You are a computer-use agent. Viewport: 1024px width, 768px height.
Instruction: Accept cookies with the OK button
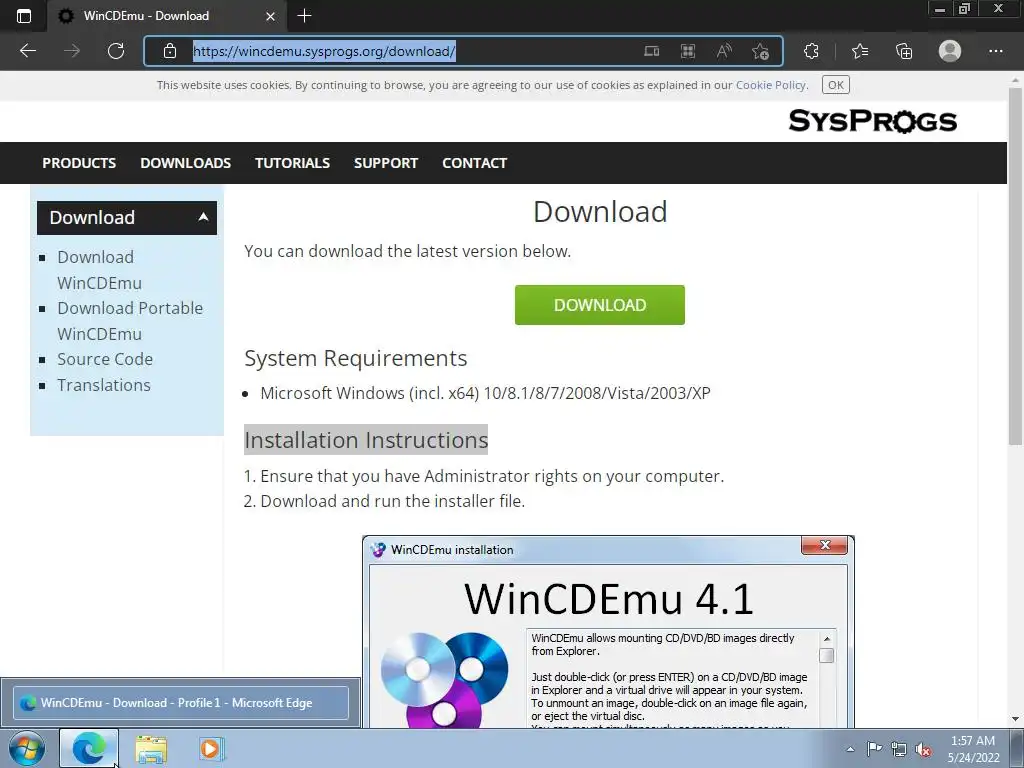(836, 85)
